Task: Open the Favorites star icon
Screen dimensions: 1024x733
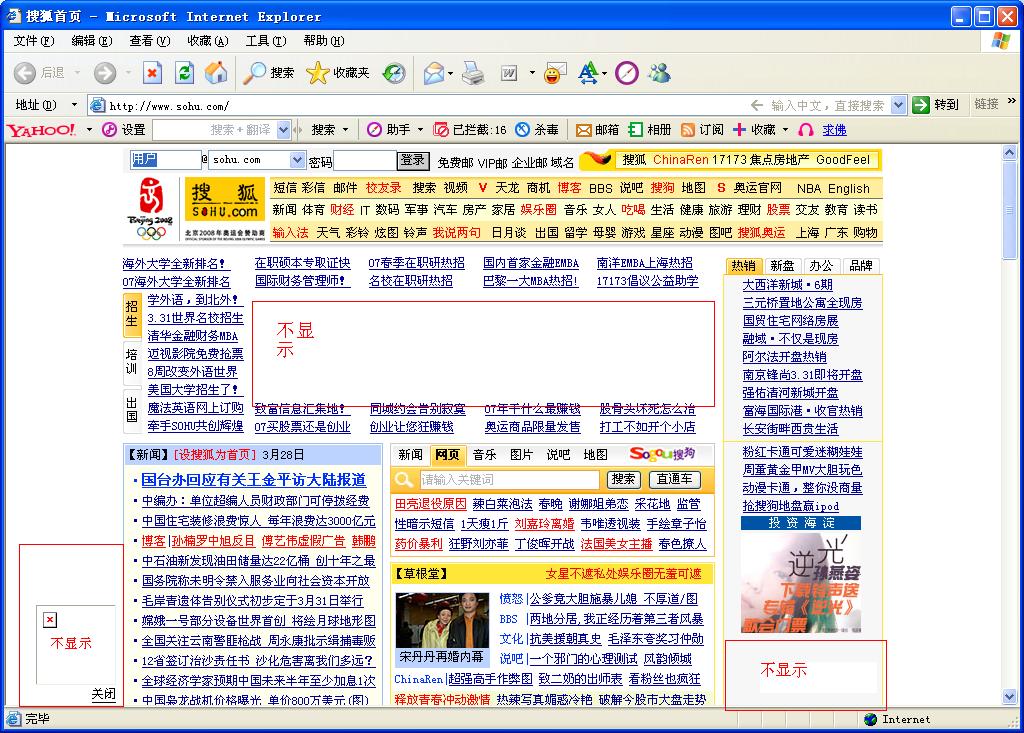Action: 317,73
